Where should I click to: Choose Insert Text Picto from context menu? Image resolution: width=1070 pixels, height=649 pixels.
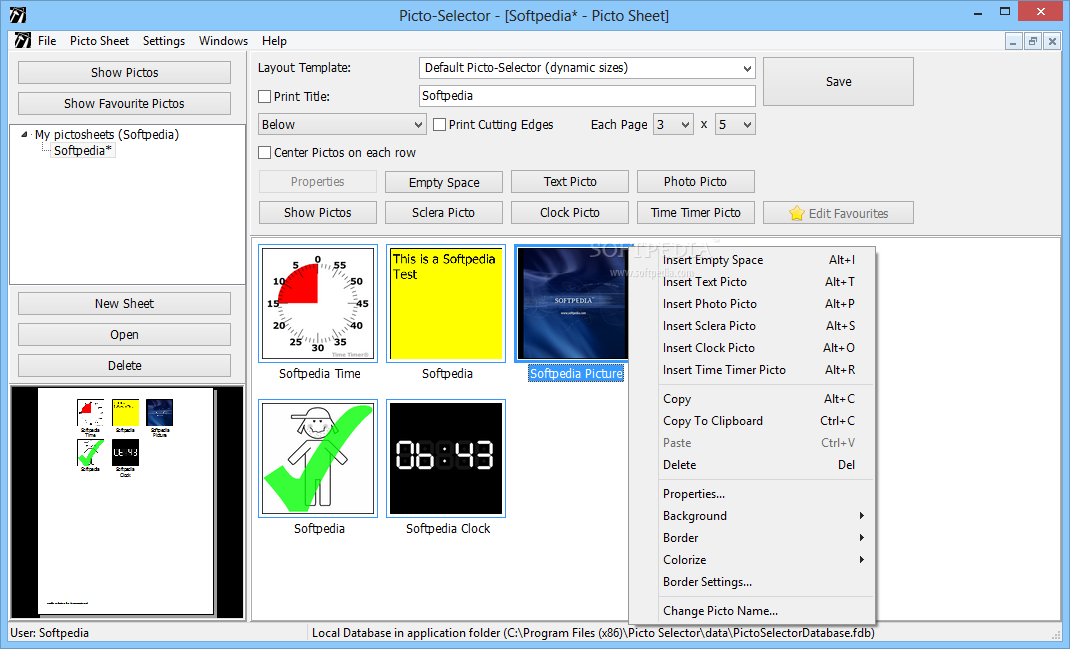[751, 282]
